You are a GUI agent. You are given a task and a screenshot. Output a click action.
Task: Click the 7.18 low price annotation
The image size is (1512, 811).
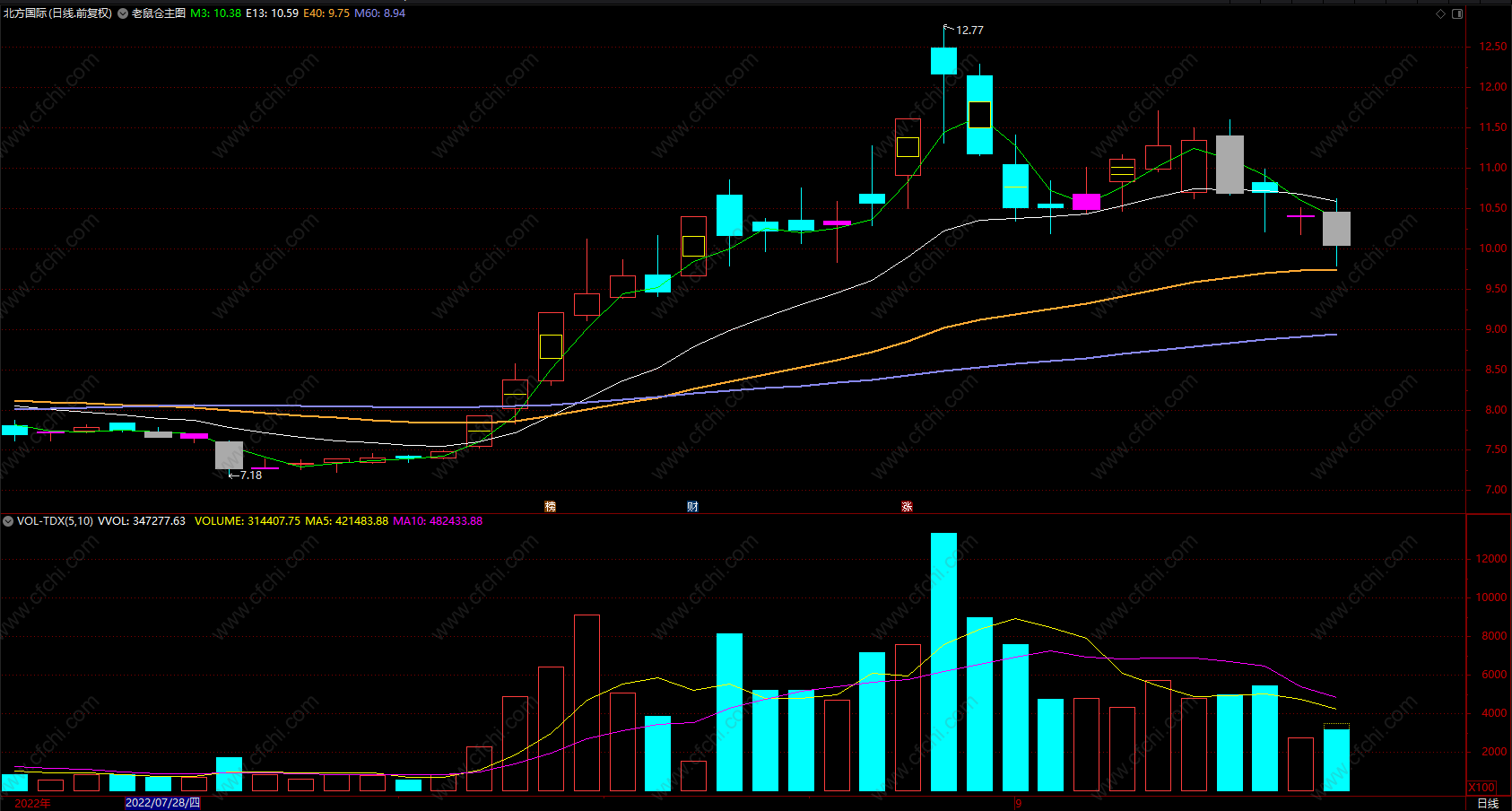(251, 475)
